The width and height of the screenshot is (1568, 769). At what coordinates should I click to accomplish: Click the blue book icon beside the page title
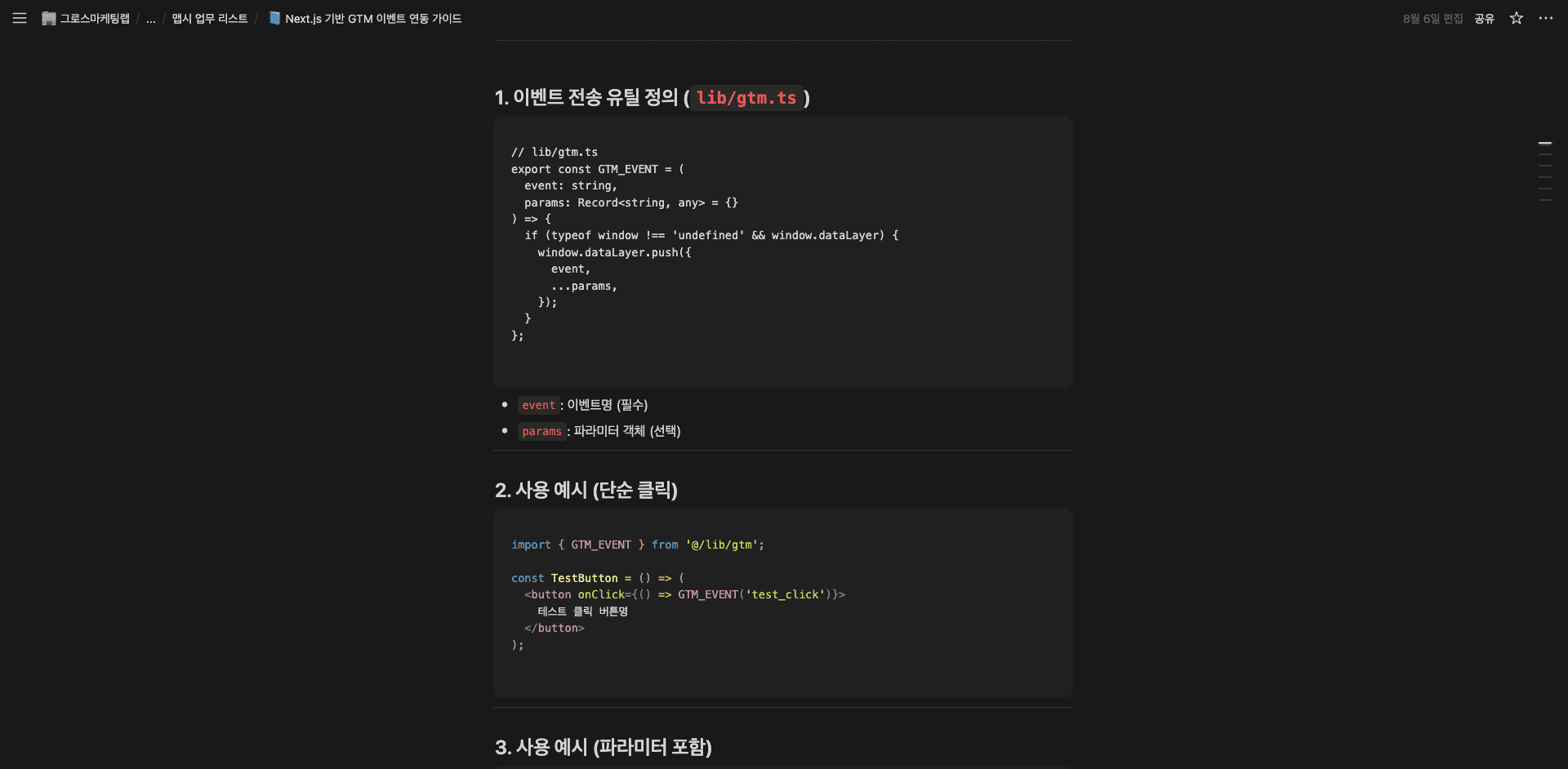(x=275, y=18)
